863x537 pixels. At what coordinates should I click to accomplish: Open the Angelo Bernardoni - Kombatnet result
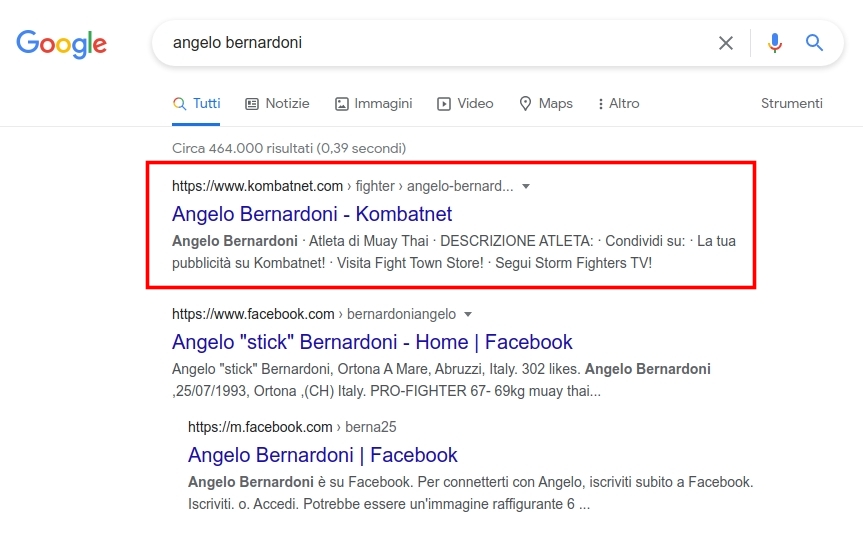(x=312, y=214)
